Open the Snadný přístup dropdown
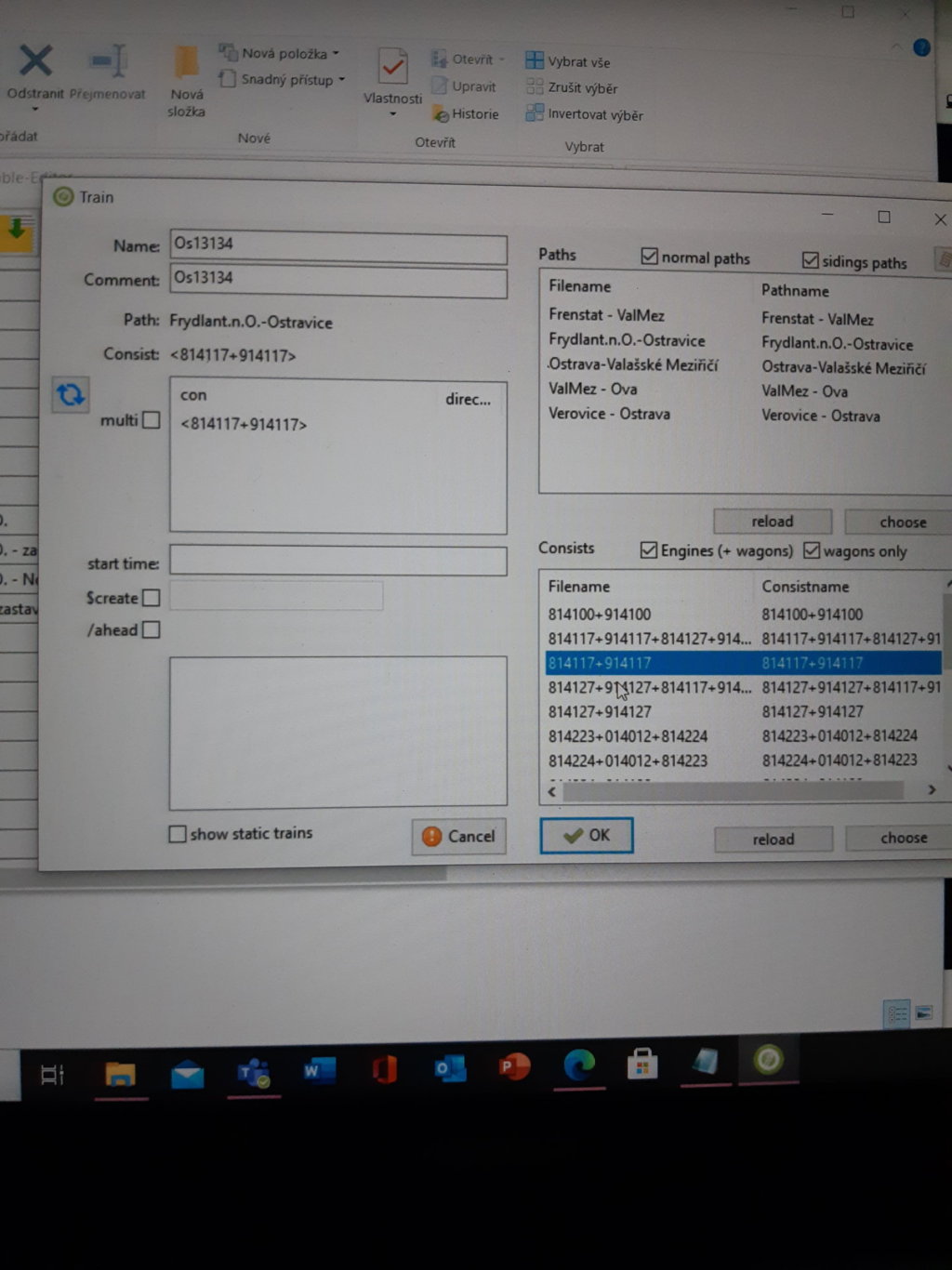Viewport: 952px width, 1270px height. click(x=341, y=80)
